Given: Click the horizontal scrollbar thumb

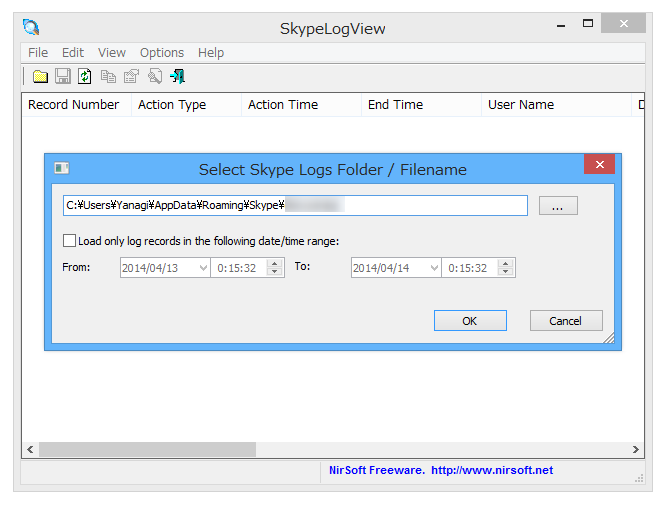Looking at the screenshot, I should pos(147,449).
